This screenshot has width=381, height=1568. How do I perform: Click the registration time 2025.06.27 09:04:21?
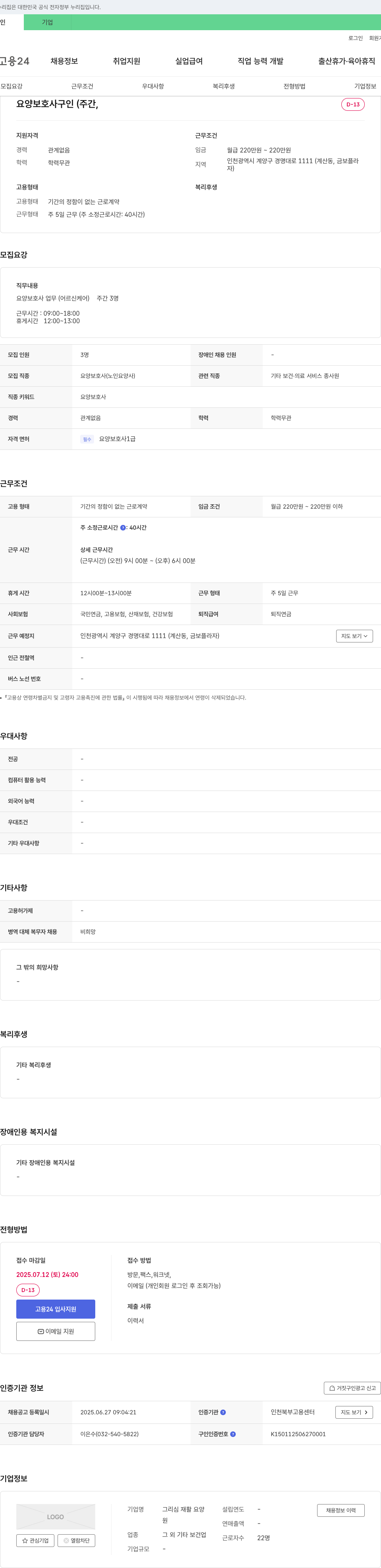pyautogui.click(x=108, y=1412)
